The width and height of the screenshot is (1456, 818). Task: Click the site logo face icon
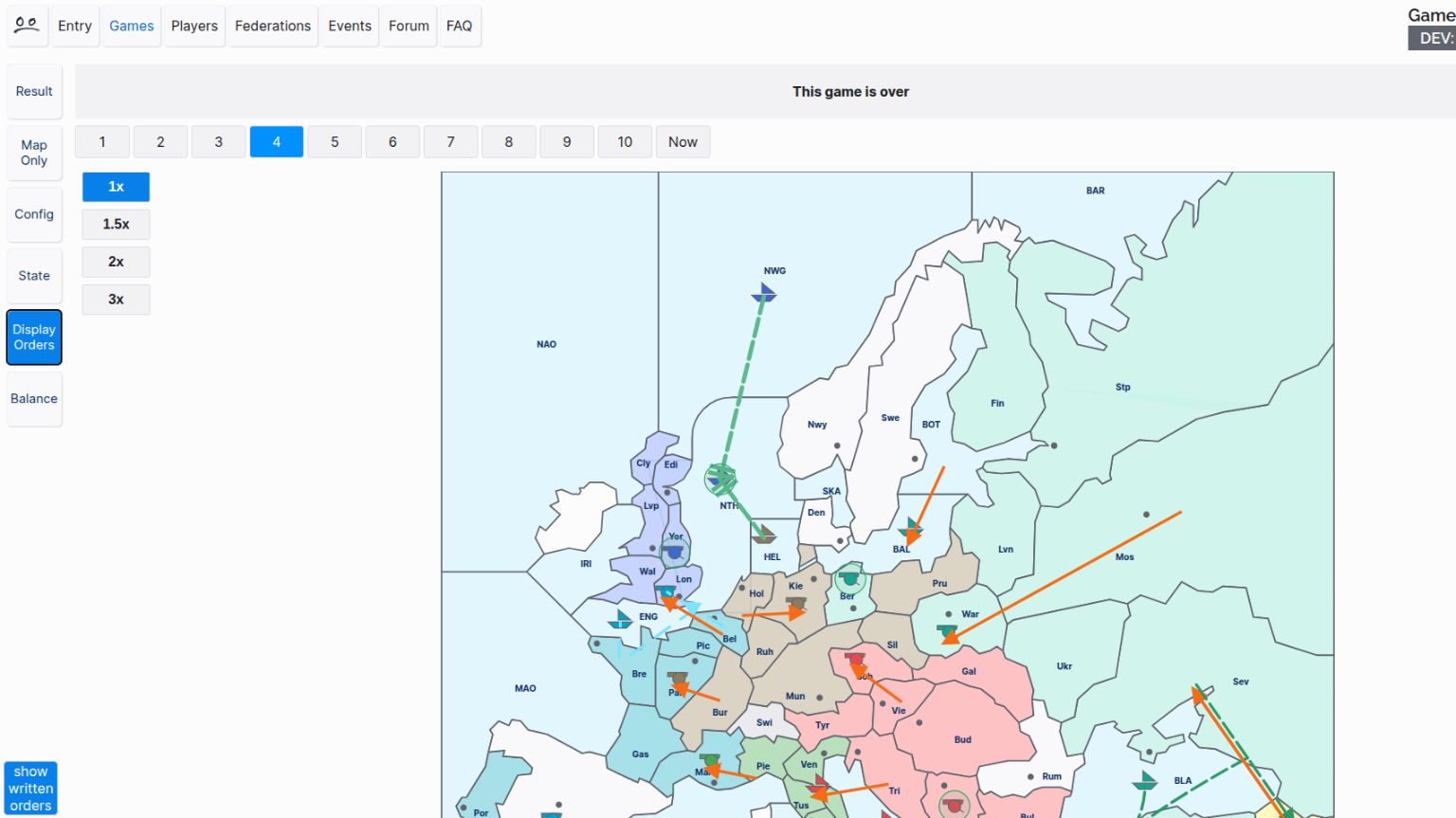pos(27,26)
